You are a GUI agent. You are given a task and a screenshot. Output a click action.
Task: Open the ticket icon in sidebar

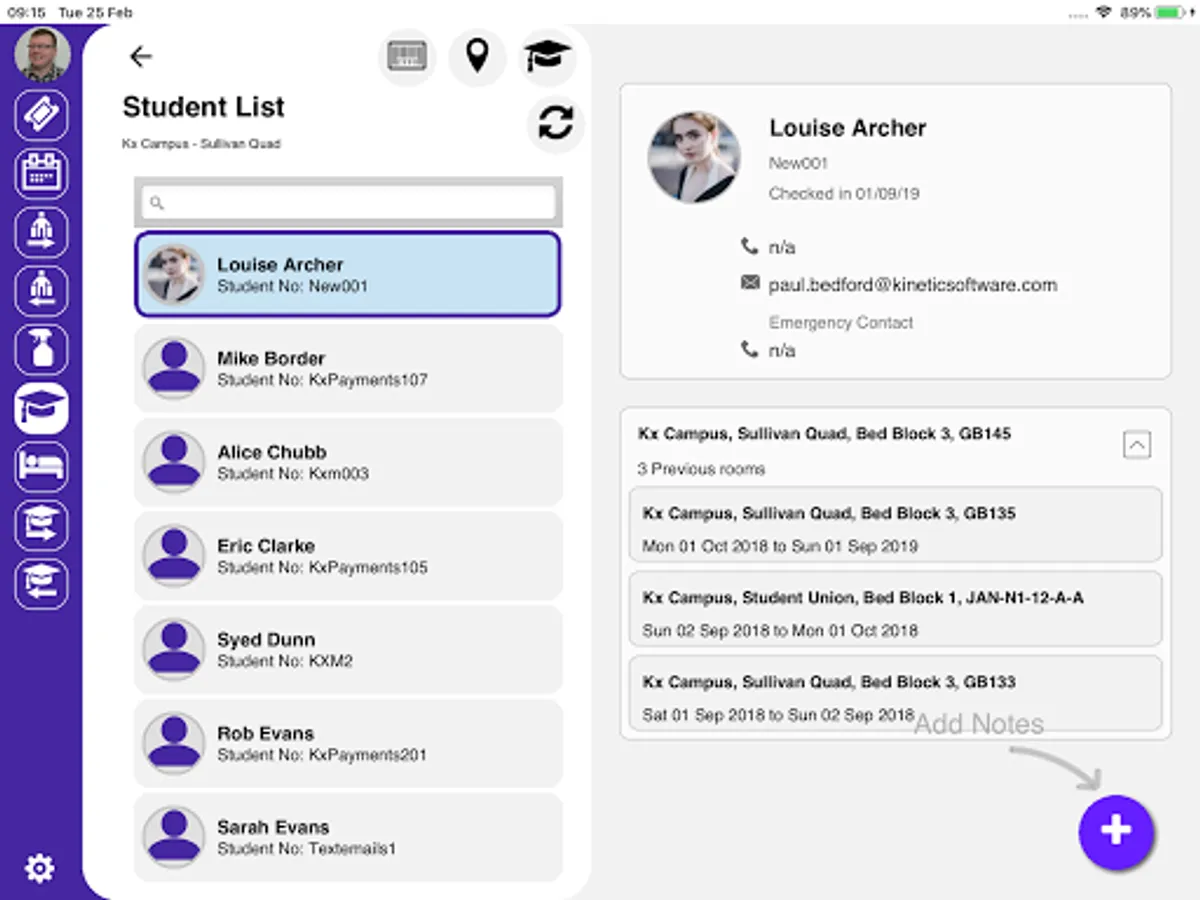click(x=42, y=115)
